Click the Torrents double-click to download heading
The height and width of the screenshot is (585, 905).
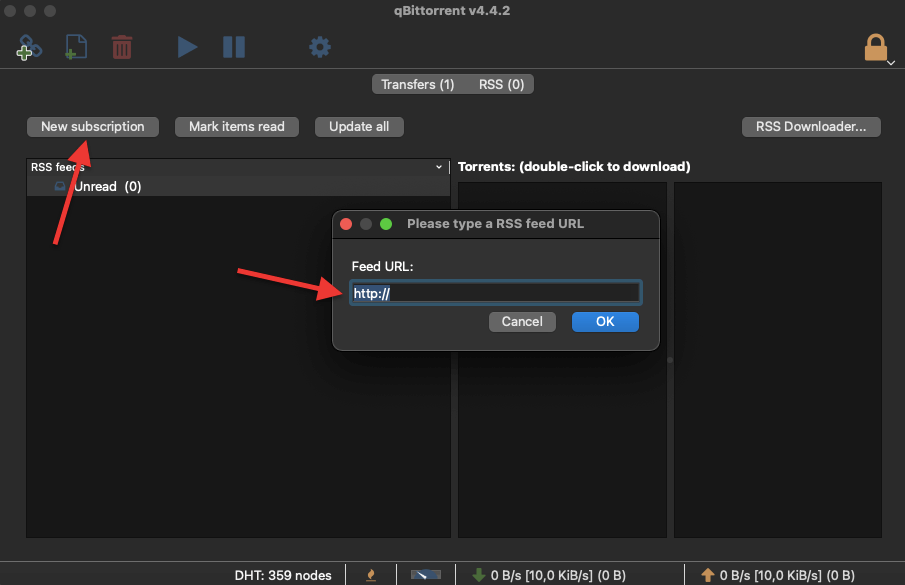click(574, 167)
